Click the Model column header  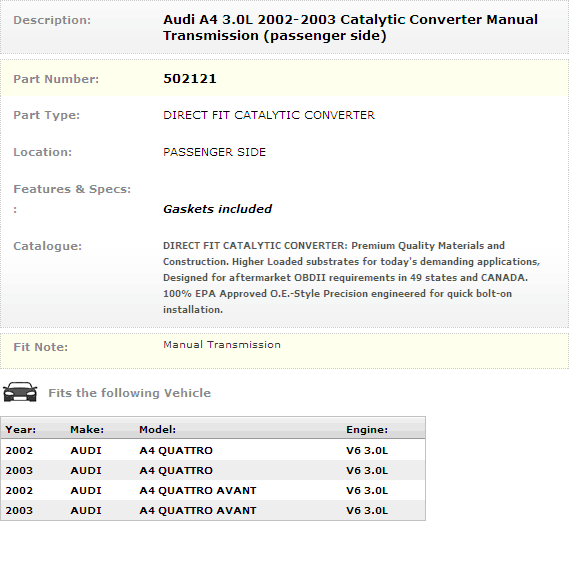click(157, 430)
